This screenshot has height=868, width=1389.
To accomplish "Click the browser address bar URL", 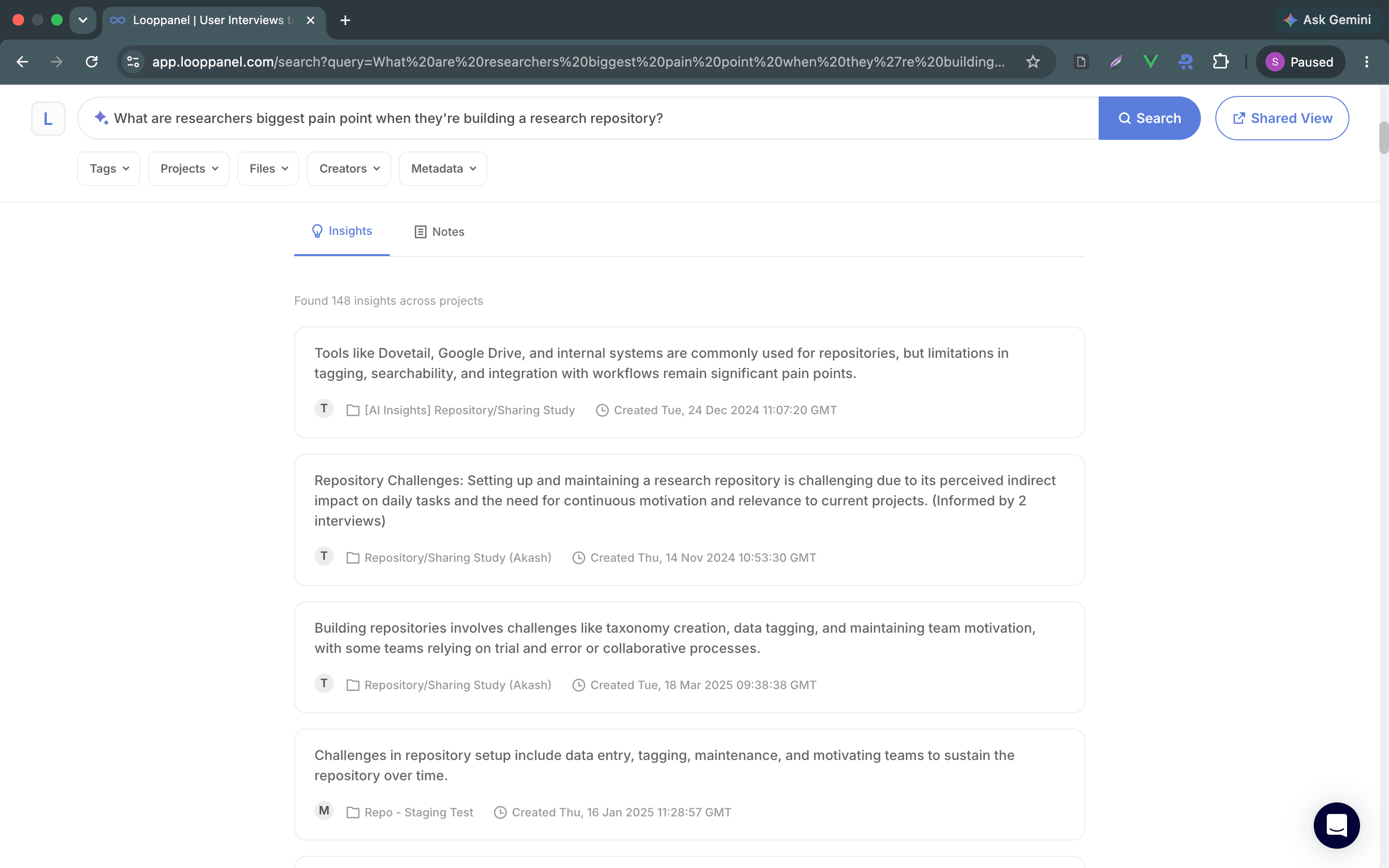I will 578,61.
